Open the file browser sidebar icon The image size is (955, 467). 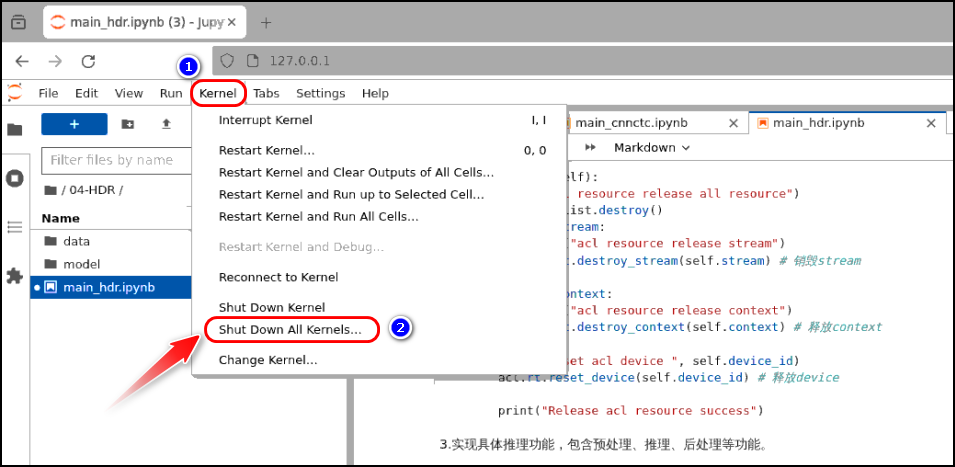tap(15, 130)
